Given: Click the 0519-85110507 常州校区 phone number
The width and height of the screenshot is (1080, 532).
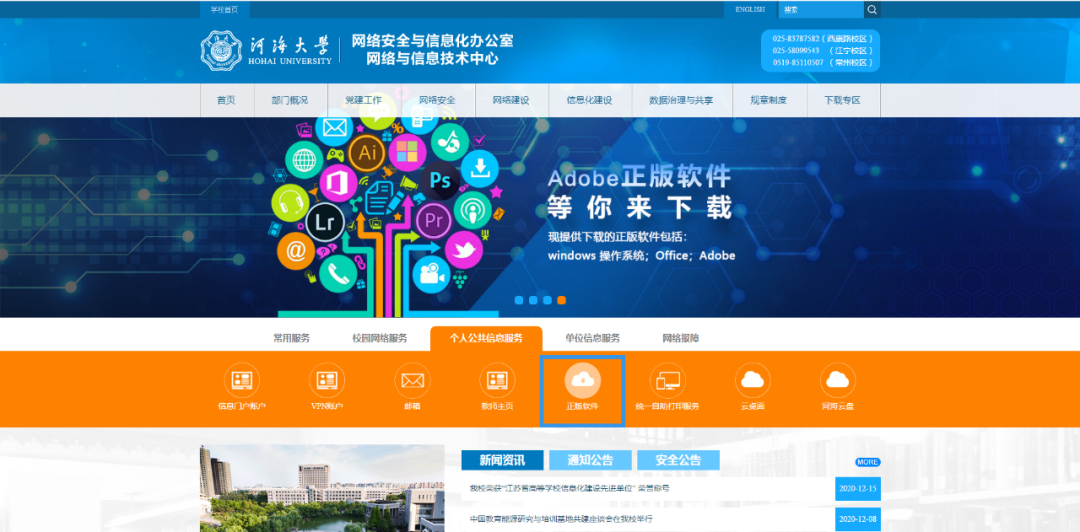Looking at the screenshot, I should pos(822,62).
